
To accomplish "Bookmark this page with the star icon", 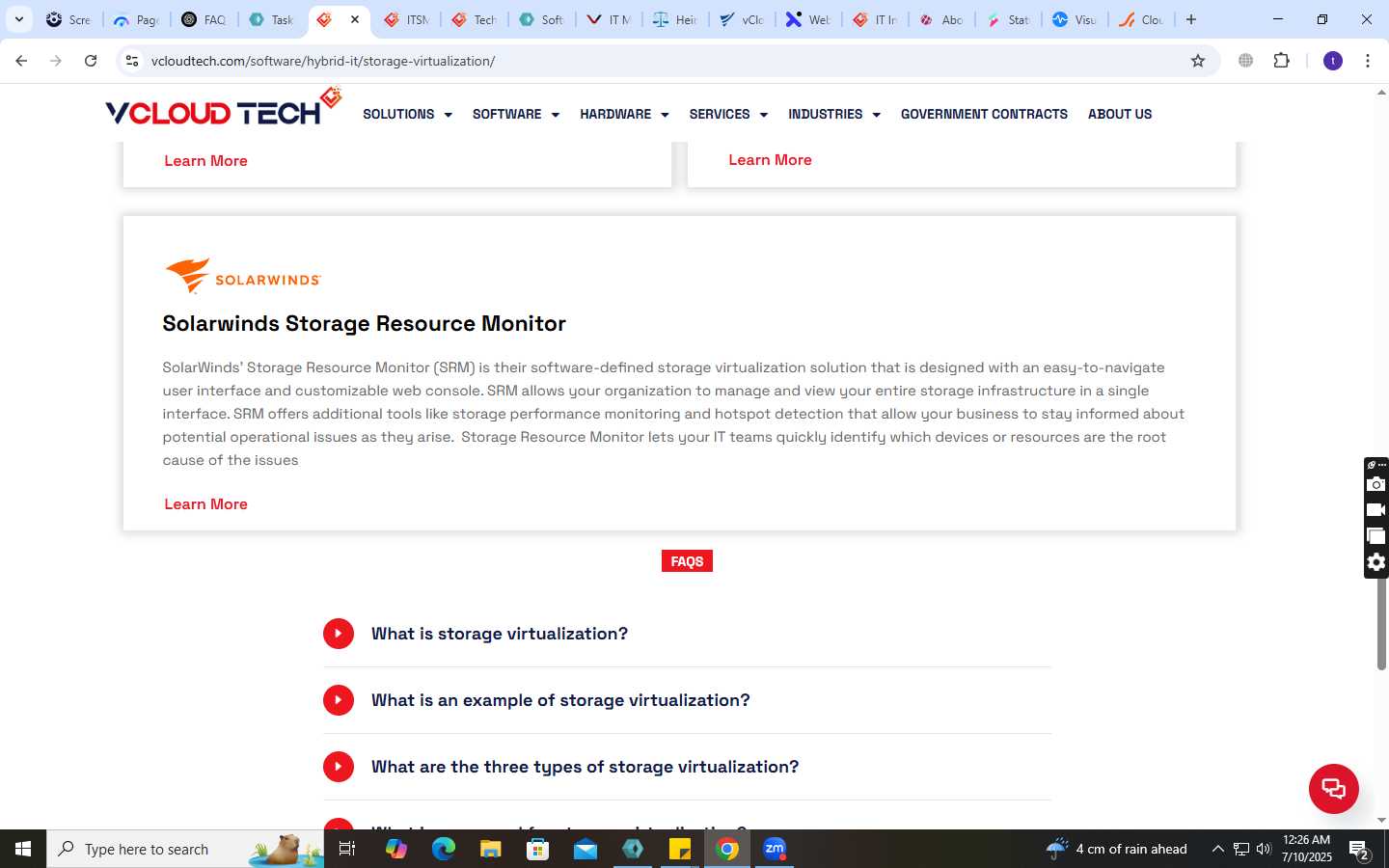I will (1198, 61).
